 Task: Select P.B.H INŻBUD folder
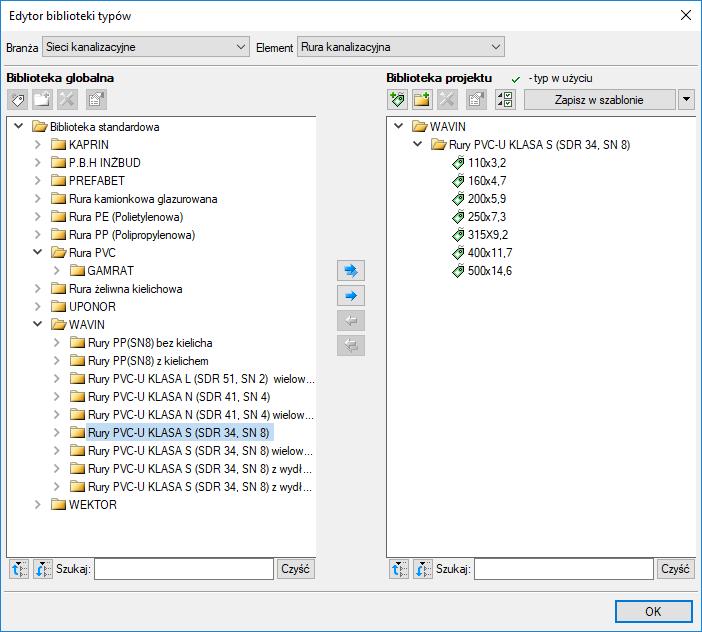[96, 163]
